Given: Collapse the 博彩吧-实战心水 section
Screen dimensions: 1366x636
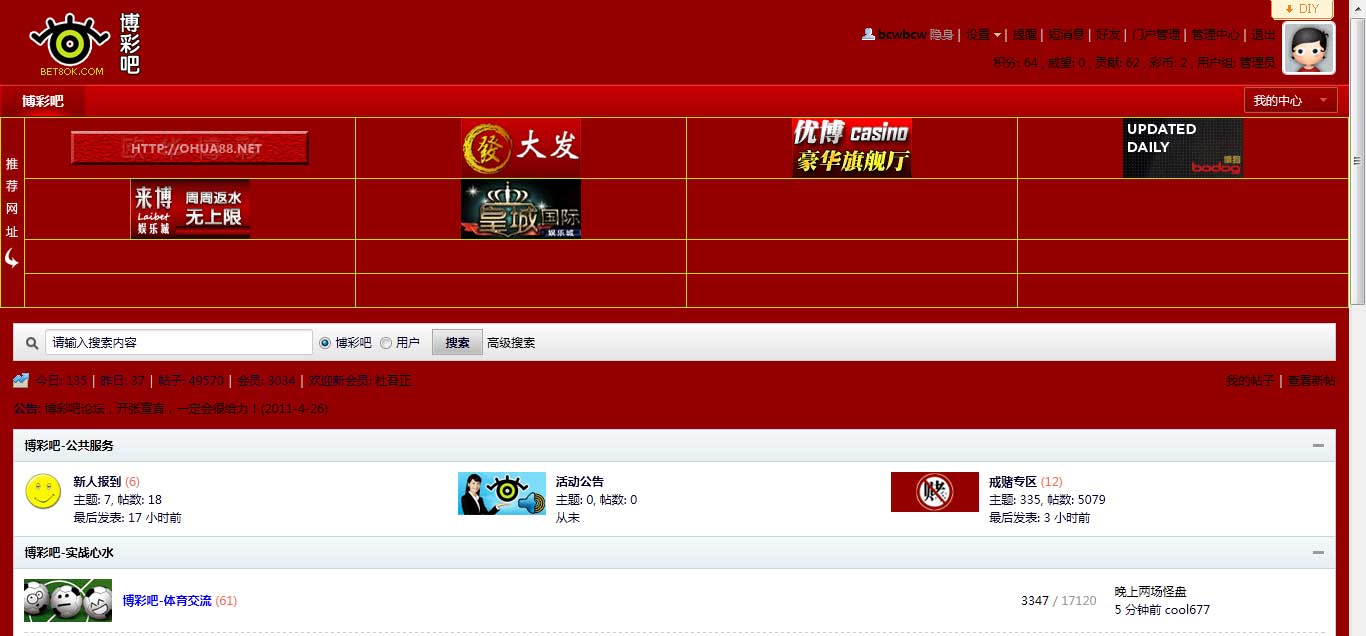Looking at the screenshot, I should coord(1318,553).
